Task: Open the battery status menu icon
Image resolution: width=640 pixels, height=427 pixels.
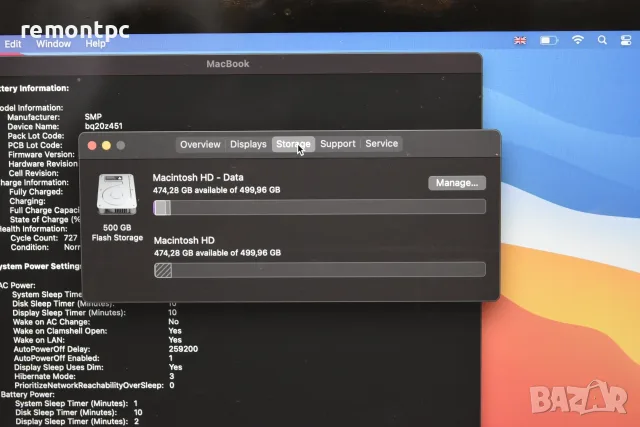Action: [x=549, y=40]
